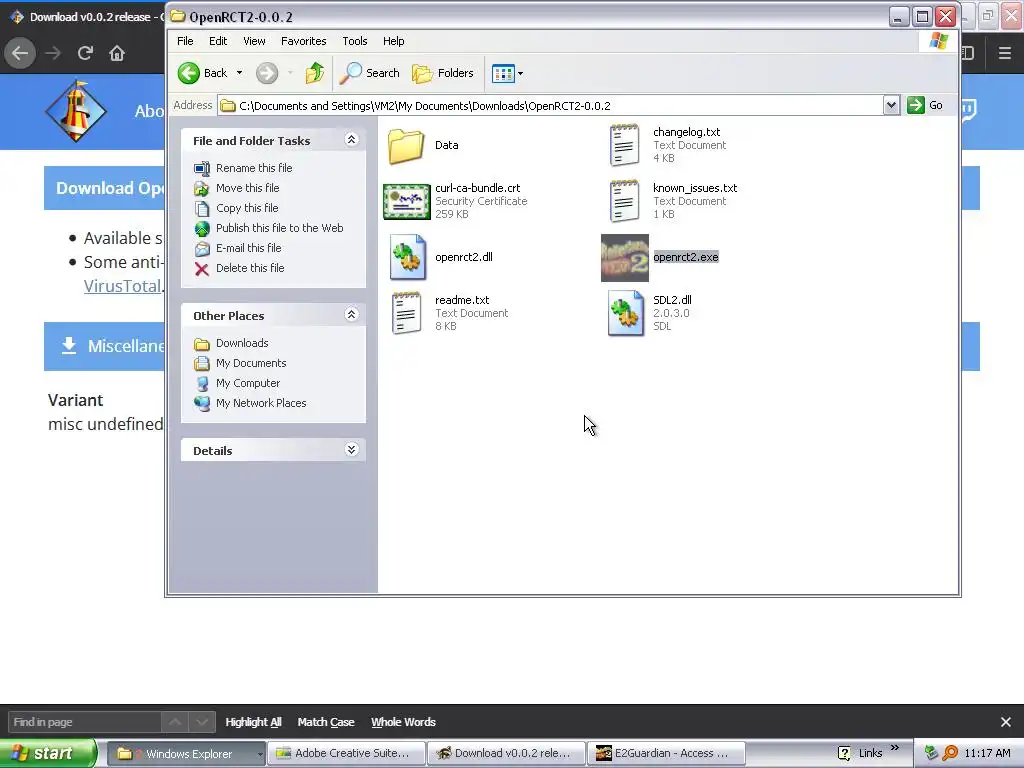Click the Publish to Web globe icon
The width and height of the screenshot is (1024, 768).
click(202, 229)
